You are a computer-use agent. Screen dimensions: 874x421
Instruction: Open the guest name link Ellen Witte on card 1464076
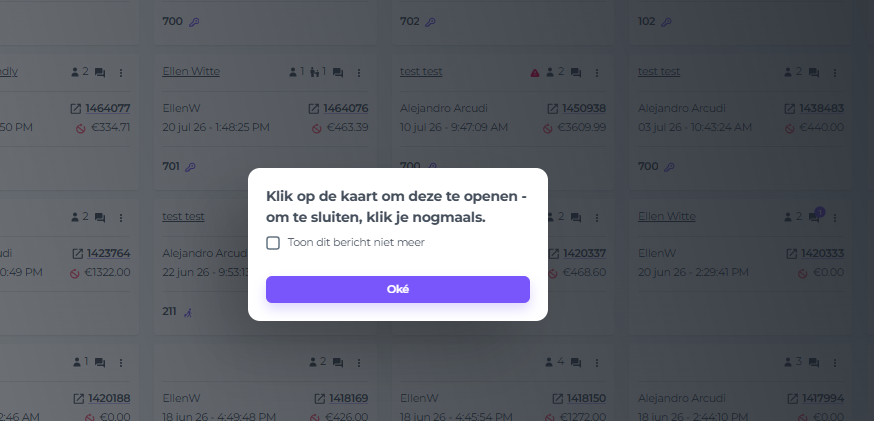pos(191,71)
